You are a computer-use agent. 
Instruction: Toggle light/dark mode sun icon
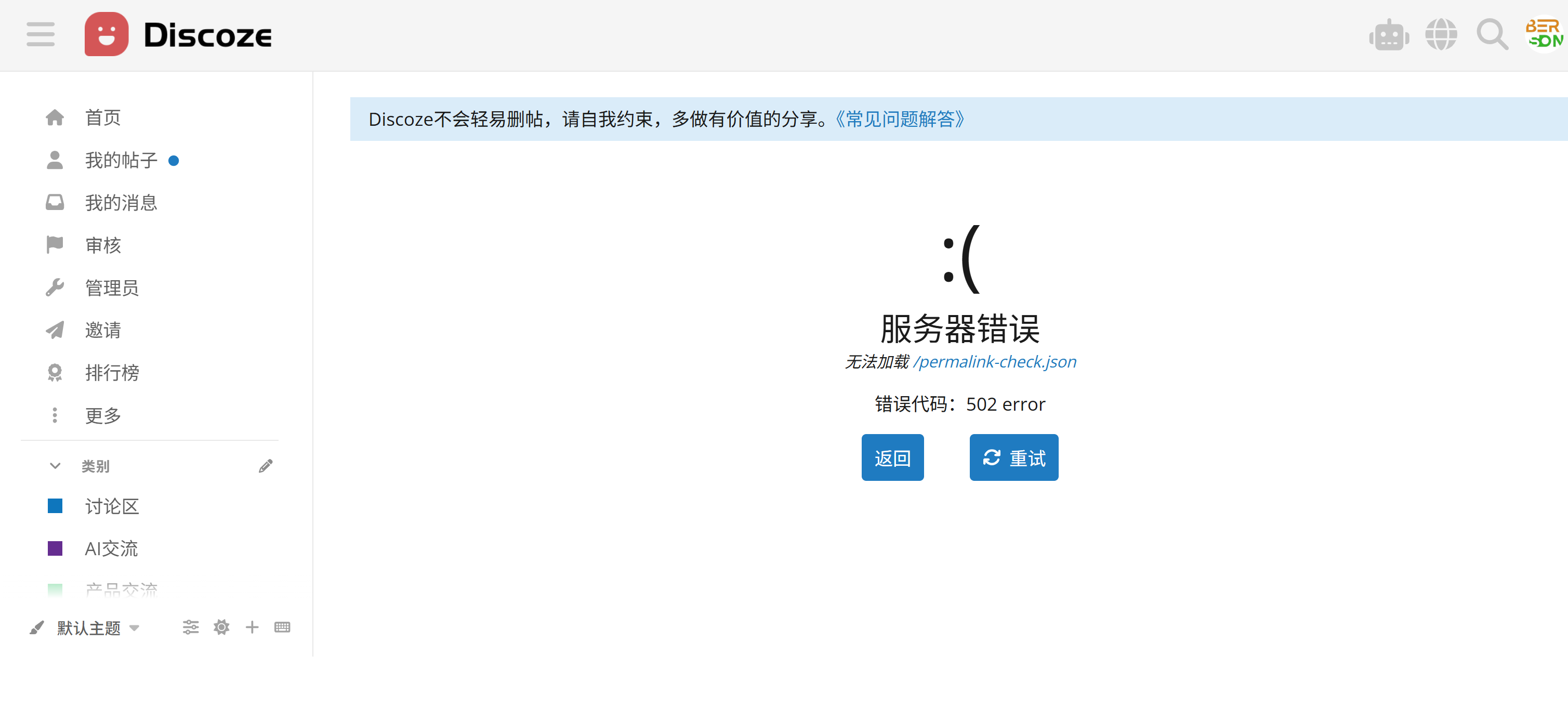[x=221, y=627]
